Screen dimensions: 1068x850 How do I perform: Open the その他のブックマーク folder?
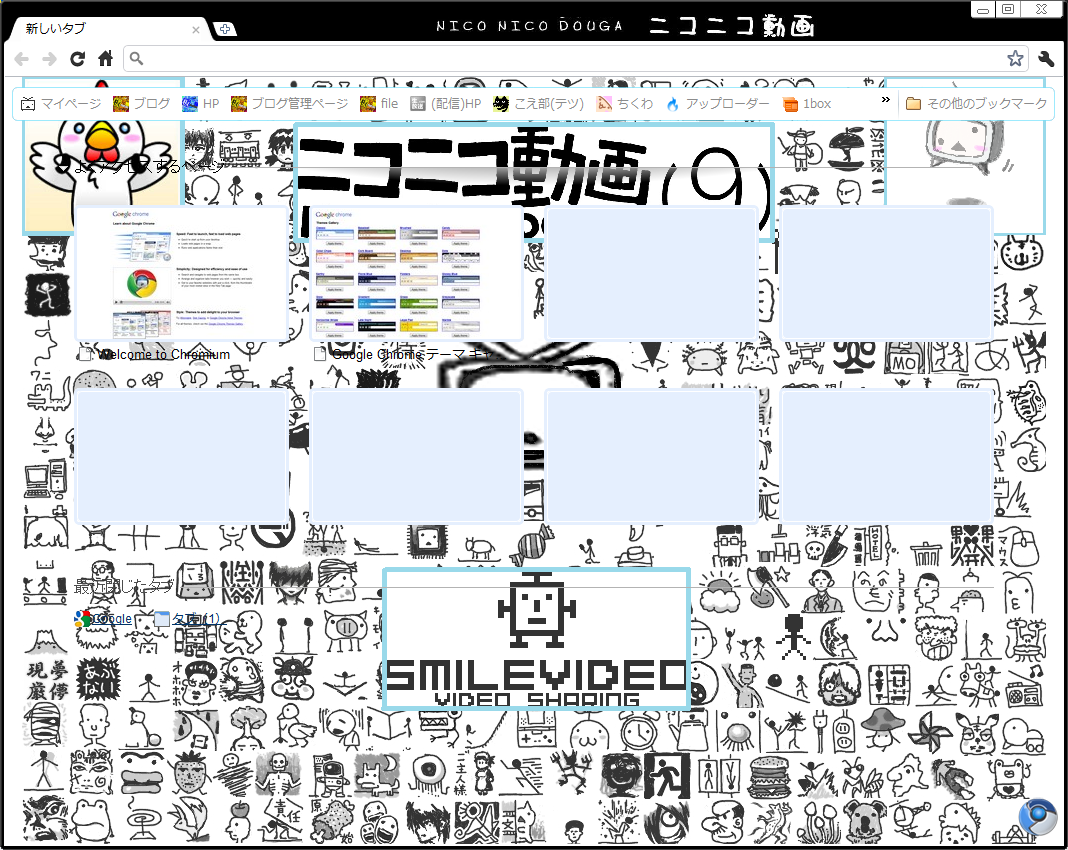coord(976,104)
